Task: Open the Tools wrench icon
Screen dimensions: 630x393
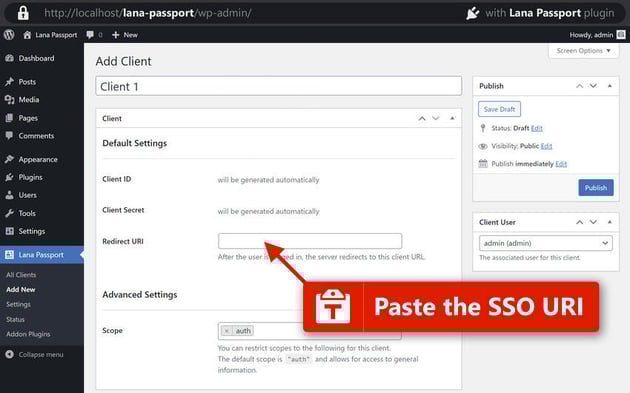Action: 10,213
